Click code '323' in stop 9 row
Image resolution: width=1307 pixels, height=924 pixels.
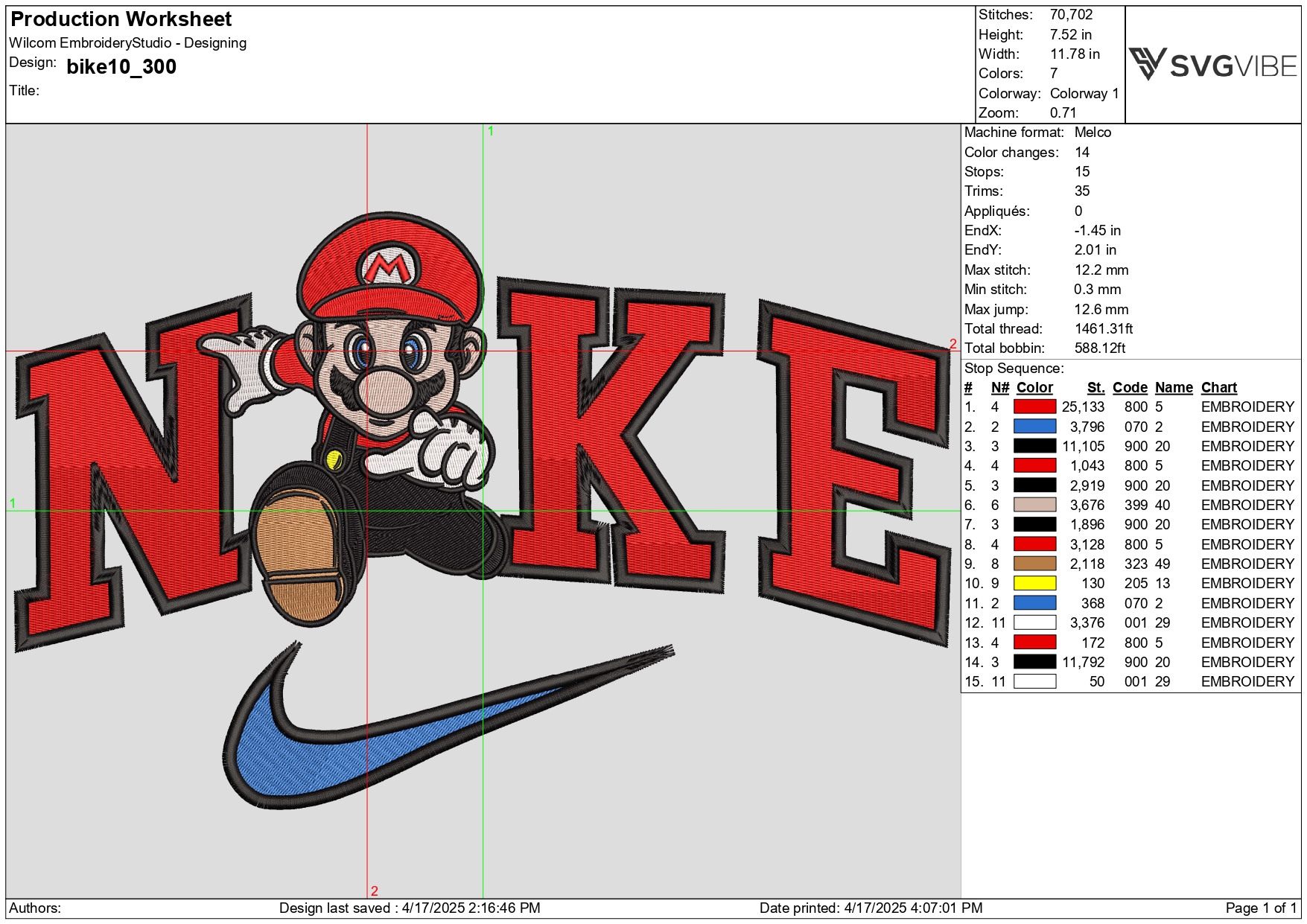tap(1136, 564)
